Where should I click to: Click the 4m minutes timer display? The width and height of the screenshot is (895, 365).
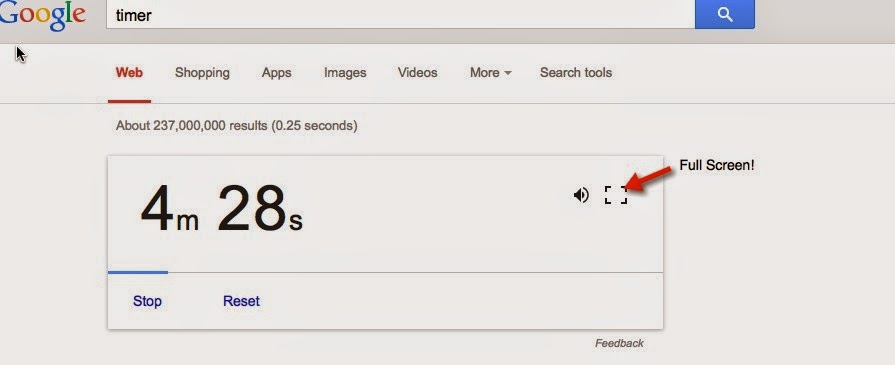pyautogui.click(x=170, y=208)
